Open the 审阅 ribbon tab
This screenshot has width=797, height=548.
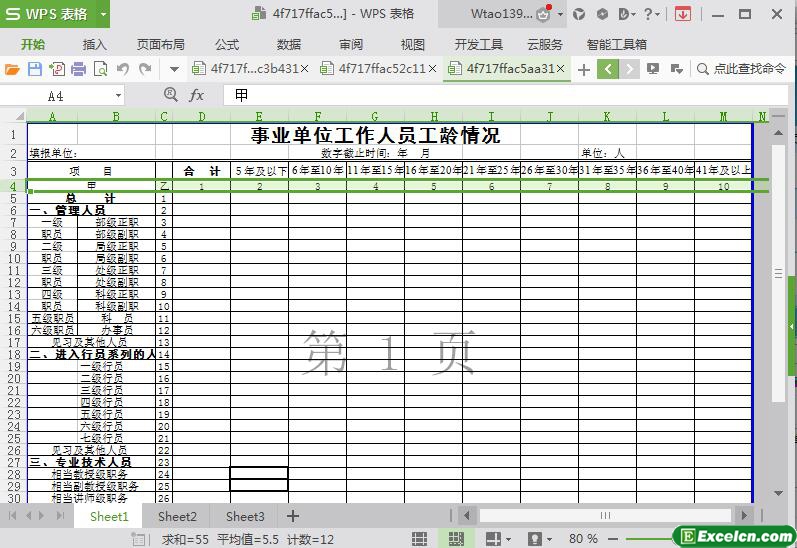click(x=351, y=45)
